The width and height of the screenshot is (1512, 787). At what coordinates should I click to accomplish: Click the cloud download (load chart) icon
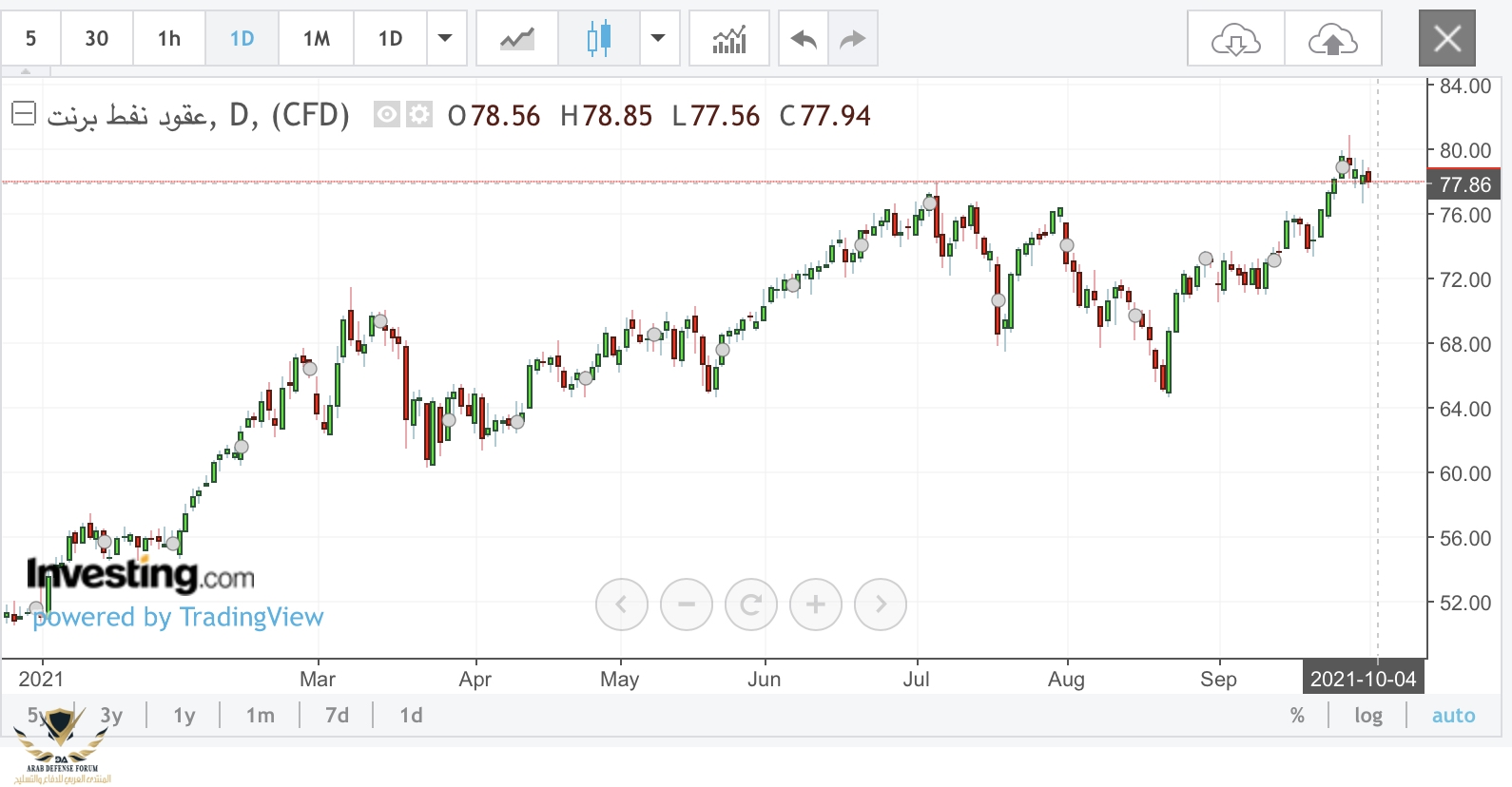[x=1235, y=40]
